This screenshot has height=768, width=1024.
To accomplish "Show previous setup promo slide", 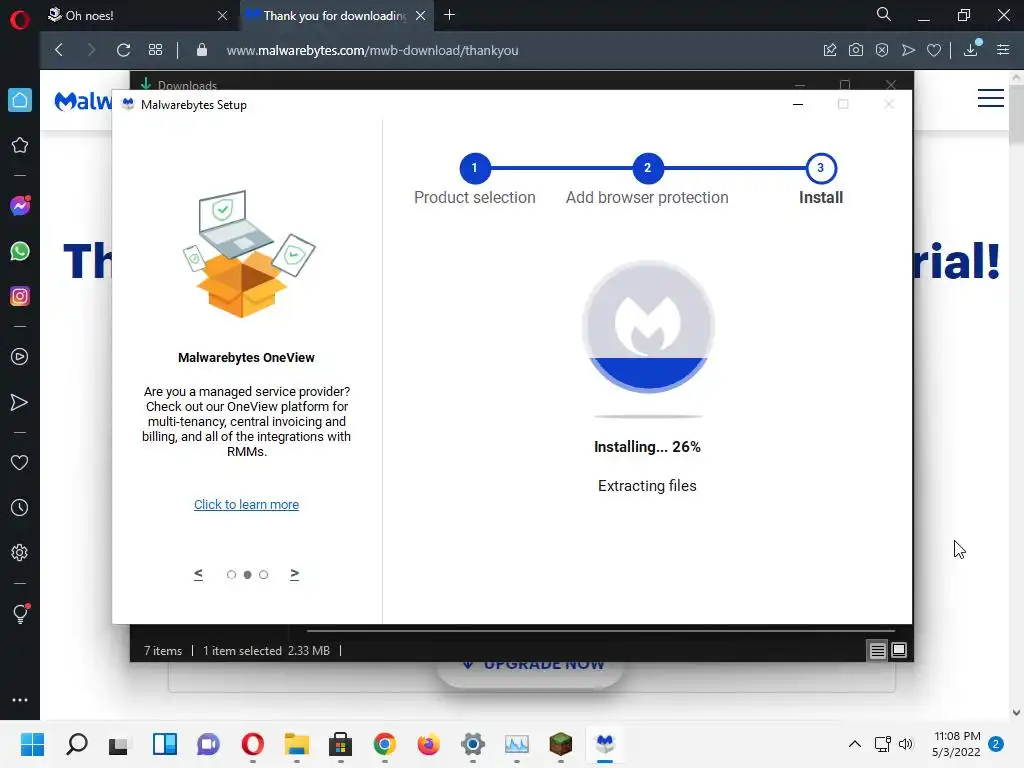I will point(199,574).
